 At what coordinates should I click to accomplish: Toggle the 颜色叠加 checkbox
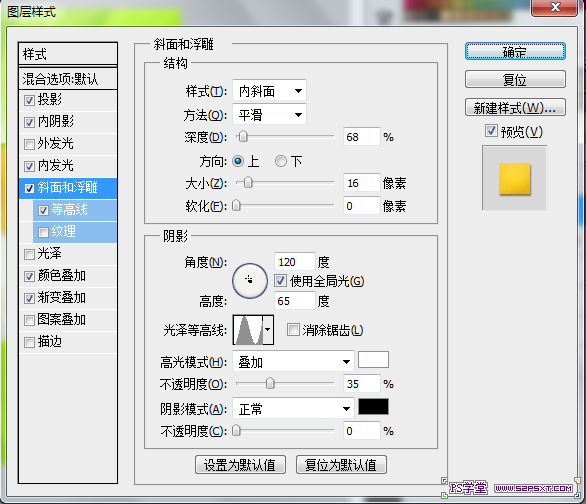pos(29,276)
